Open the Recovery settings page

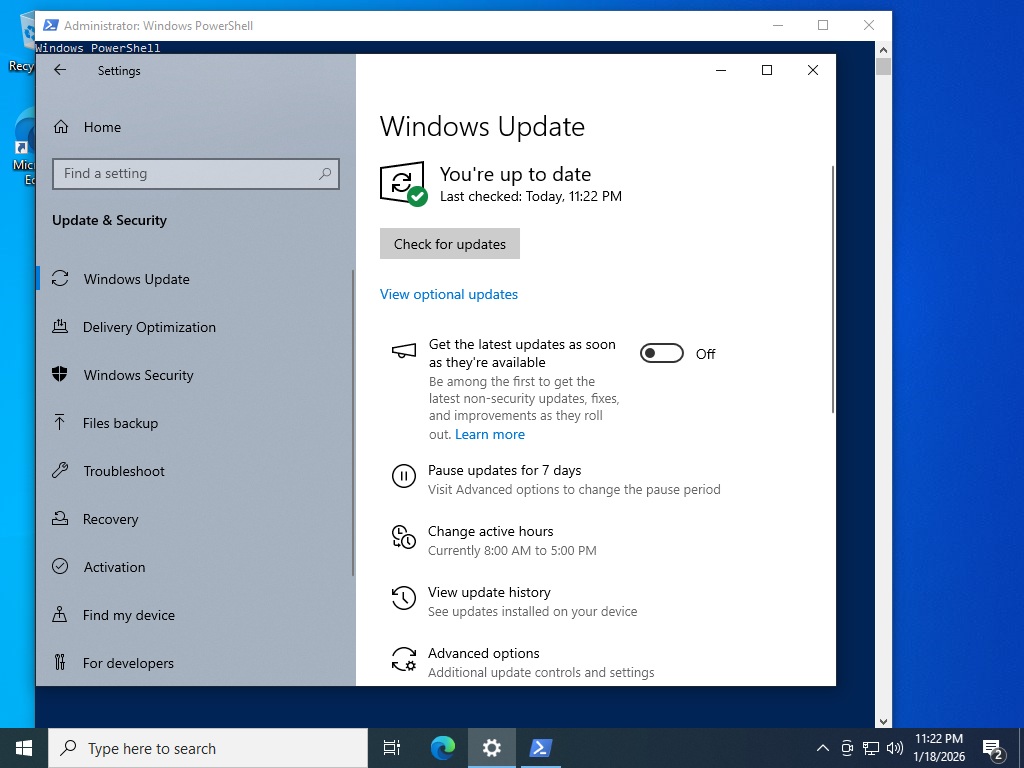pos(110,519)
